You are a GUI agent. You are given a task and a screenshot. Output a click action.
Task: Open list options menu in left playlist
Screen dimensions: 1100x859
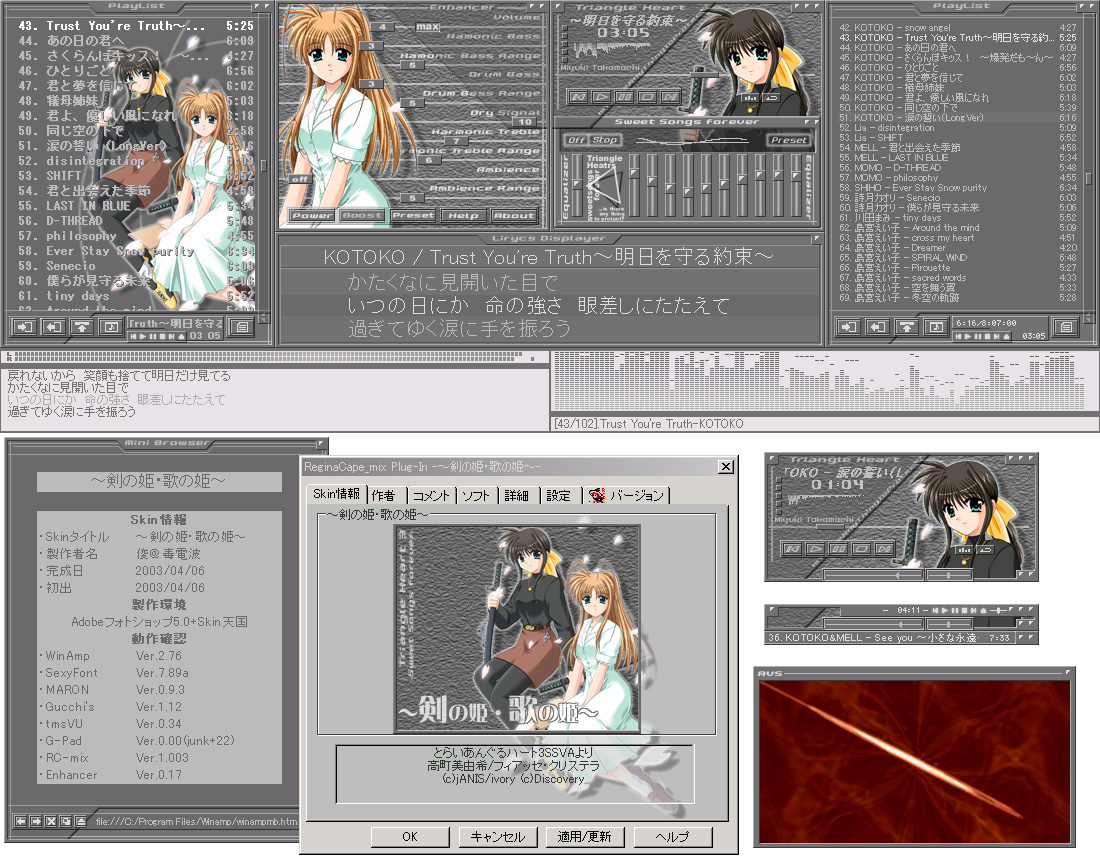tap(241, 326)
